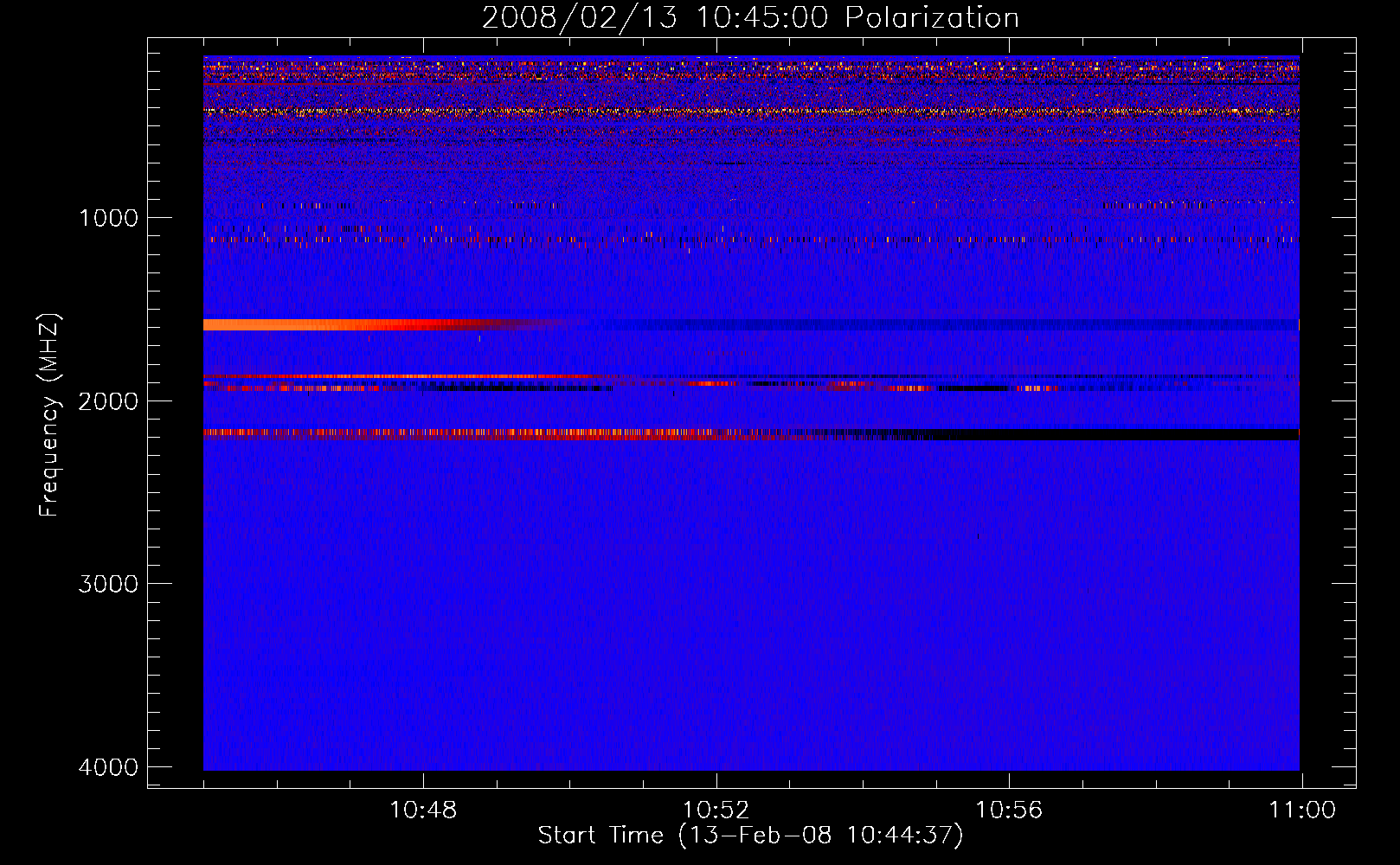Click the 10:56 time tick label
Image resolution: width=1400 pixels, height=865 pixels.
point(1009,811)
